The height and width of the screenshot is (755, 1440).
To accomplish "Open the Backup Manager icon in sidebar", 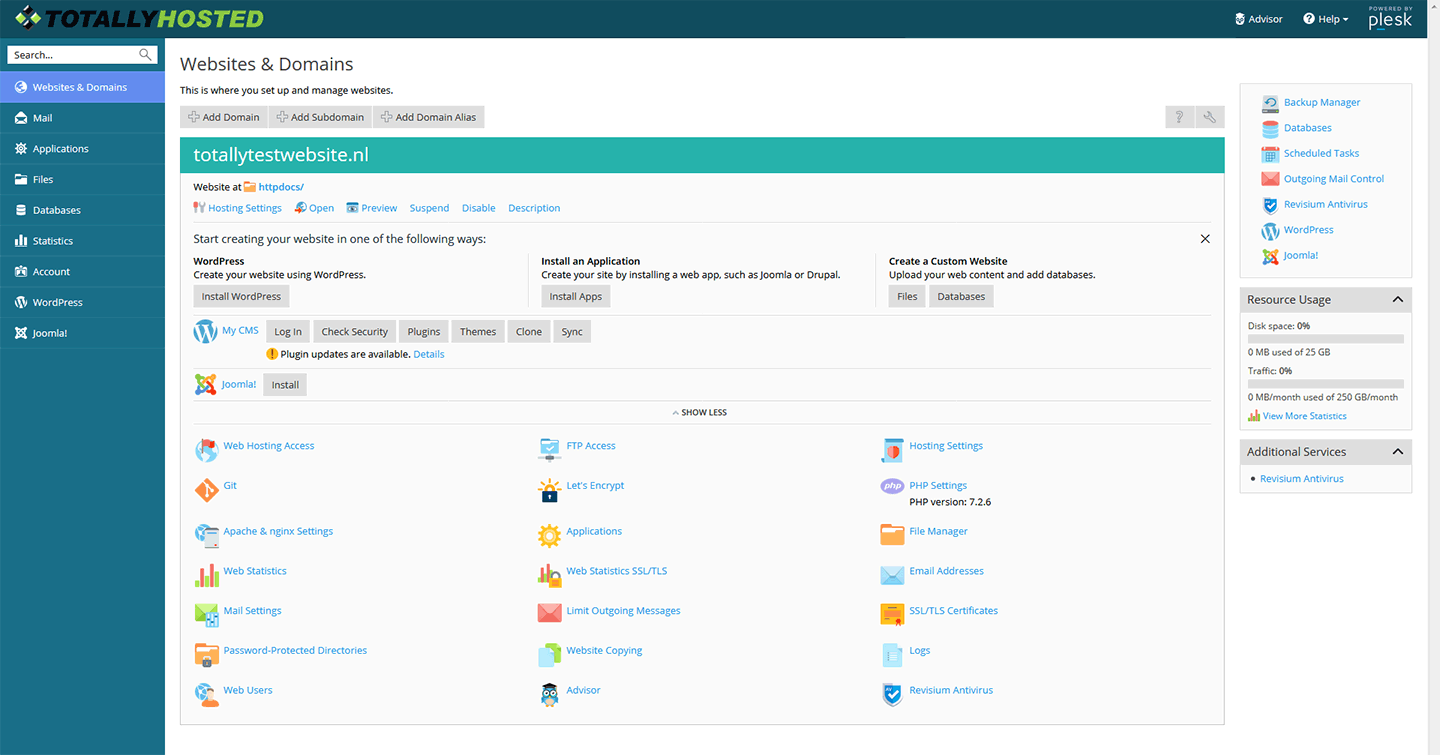I will (x=1270, y=103).
